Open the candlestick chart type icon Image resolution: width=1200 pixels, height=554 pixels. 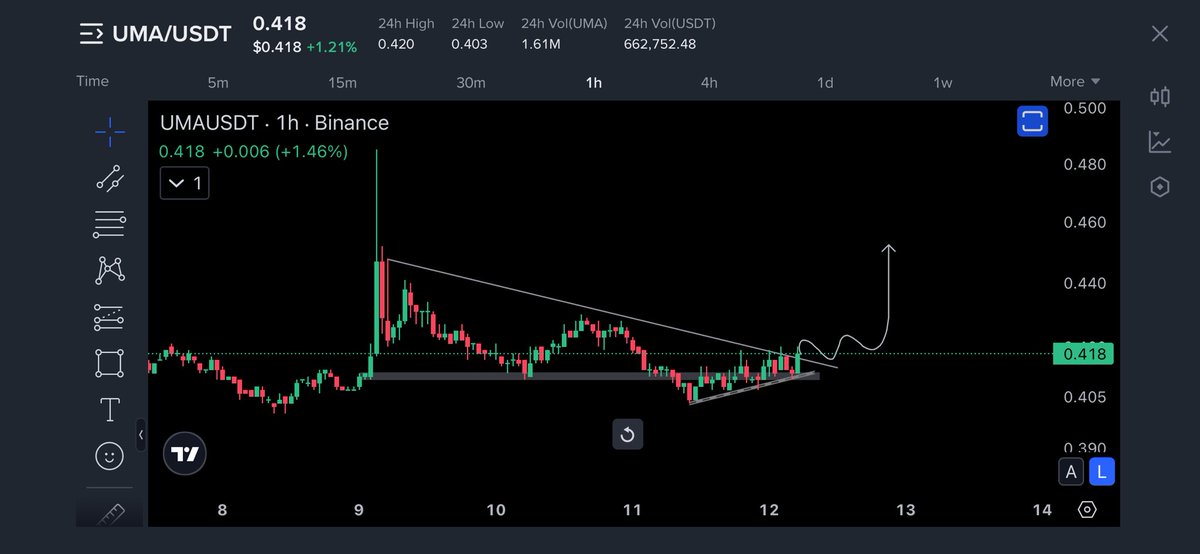coord(1160,96)
